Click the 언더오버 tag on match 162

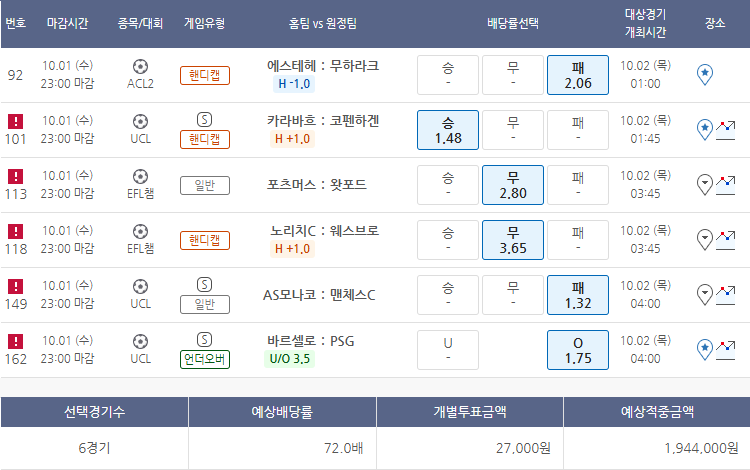click(x=204, y=359)
